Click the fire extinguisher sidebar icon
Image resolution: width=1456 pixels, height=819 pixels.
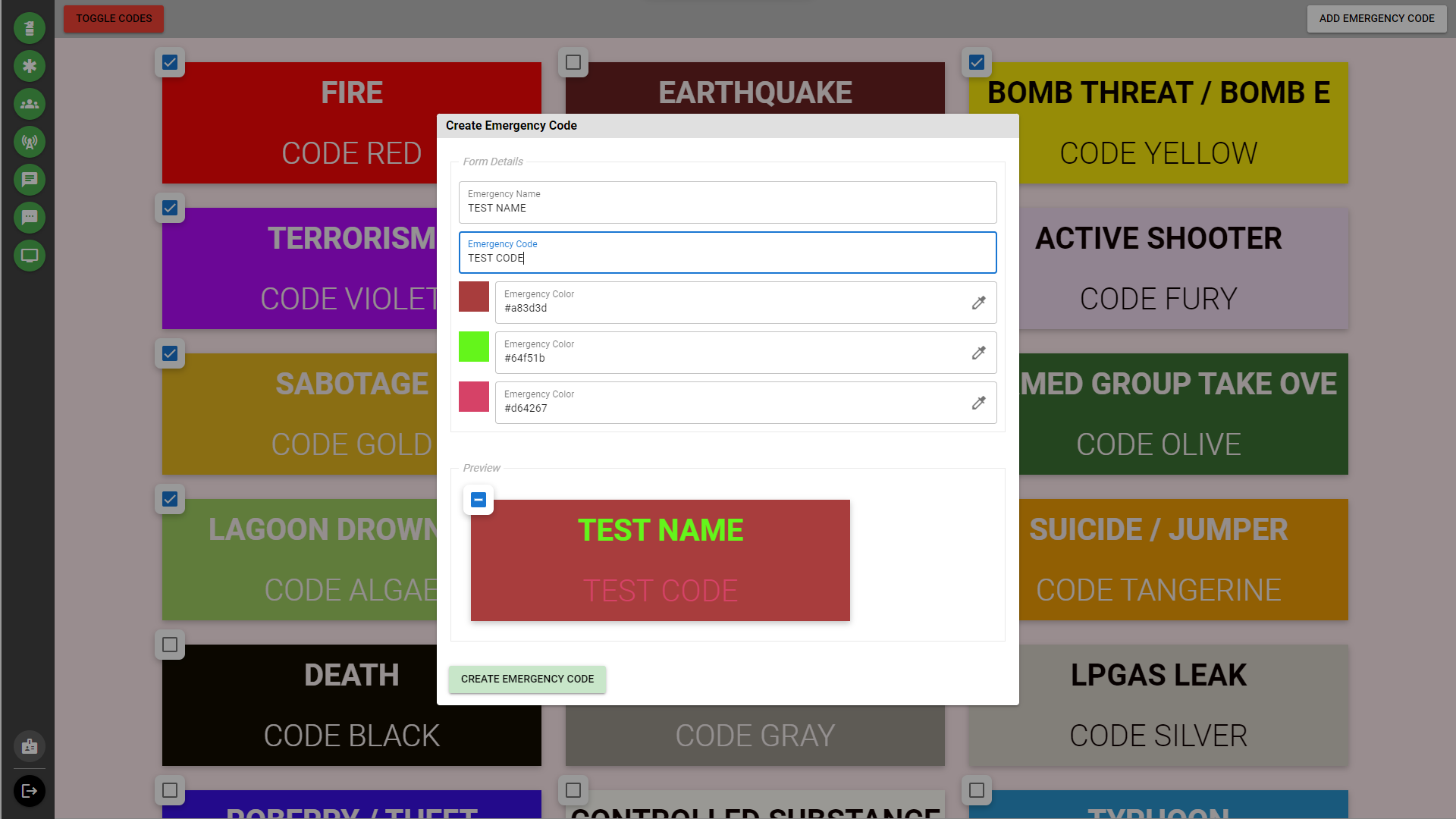click(30, 28)
